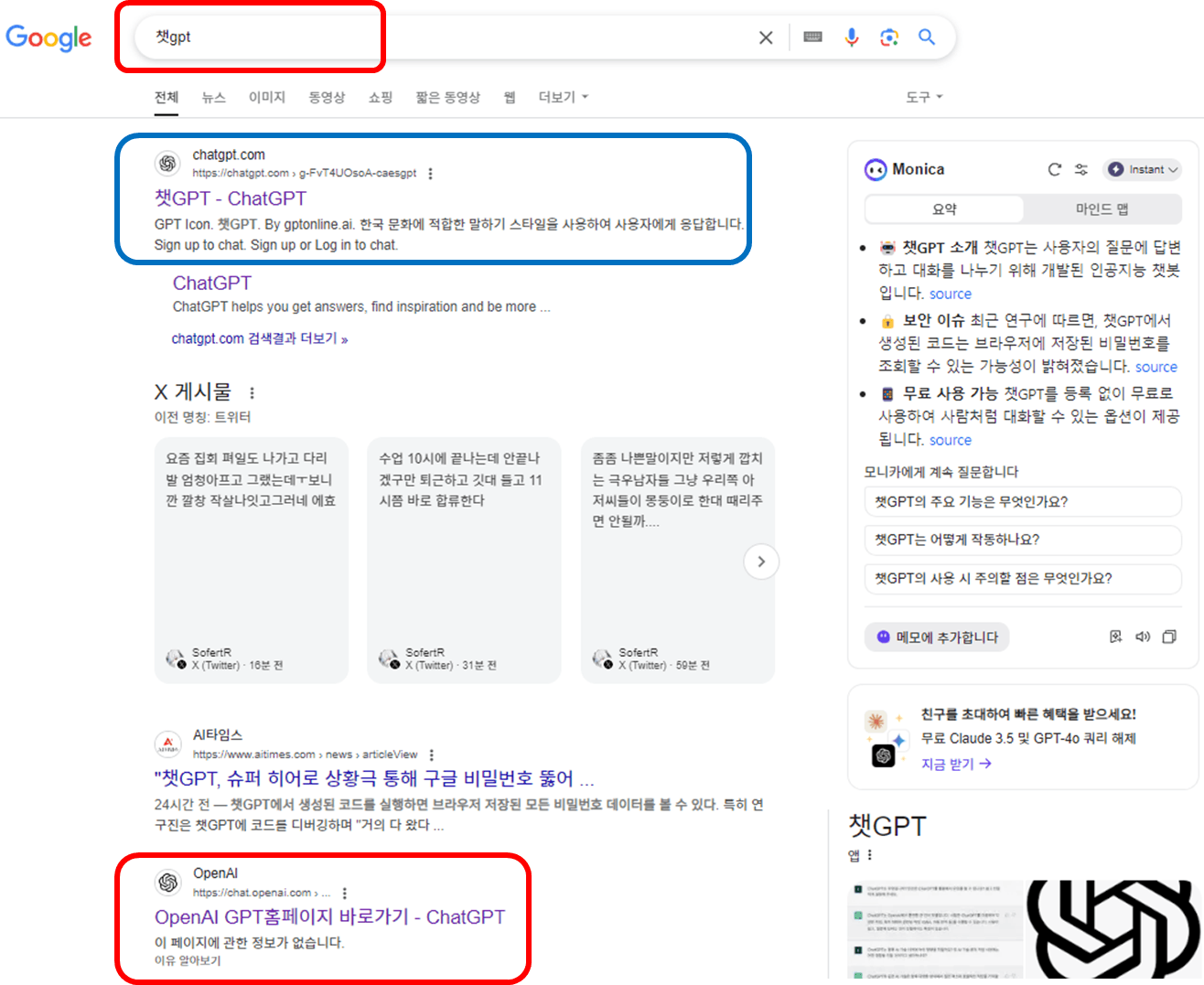
Task: Open the source link for 무료 사용 가능
Action: click(951, 441)
